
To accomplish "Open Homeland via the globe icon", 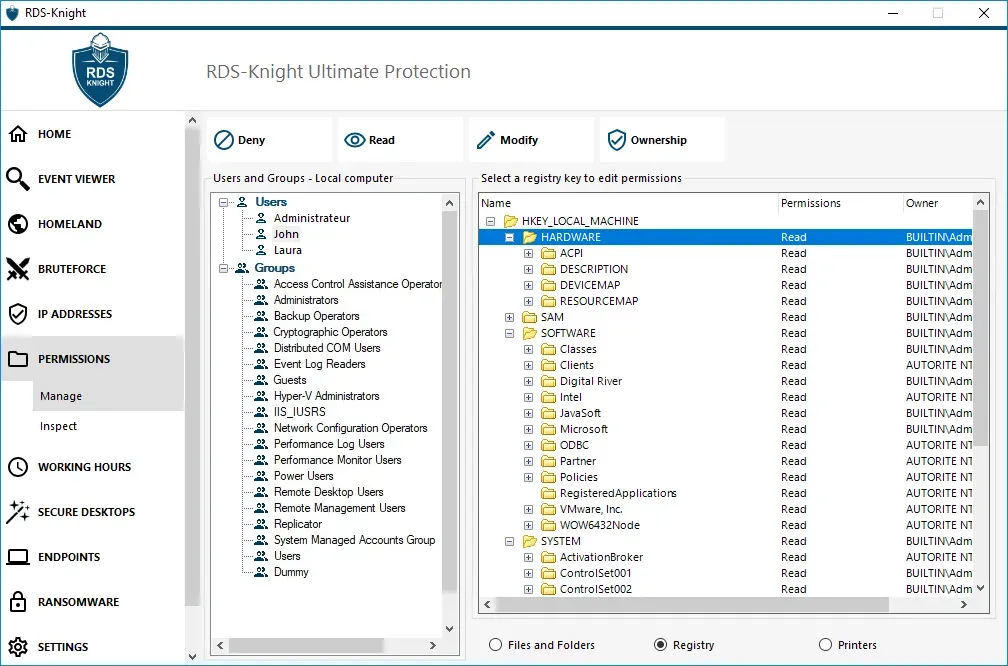I will tap(18, 224).
